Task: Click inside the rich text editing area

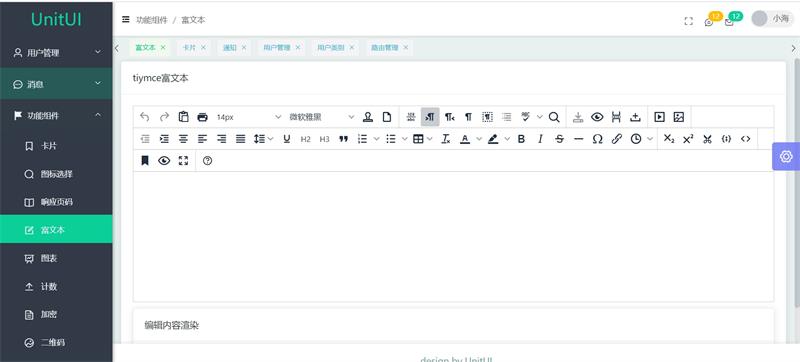Action: (x=453, y=237)
